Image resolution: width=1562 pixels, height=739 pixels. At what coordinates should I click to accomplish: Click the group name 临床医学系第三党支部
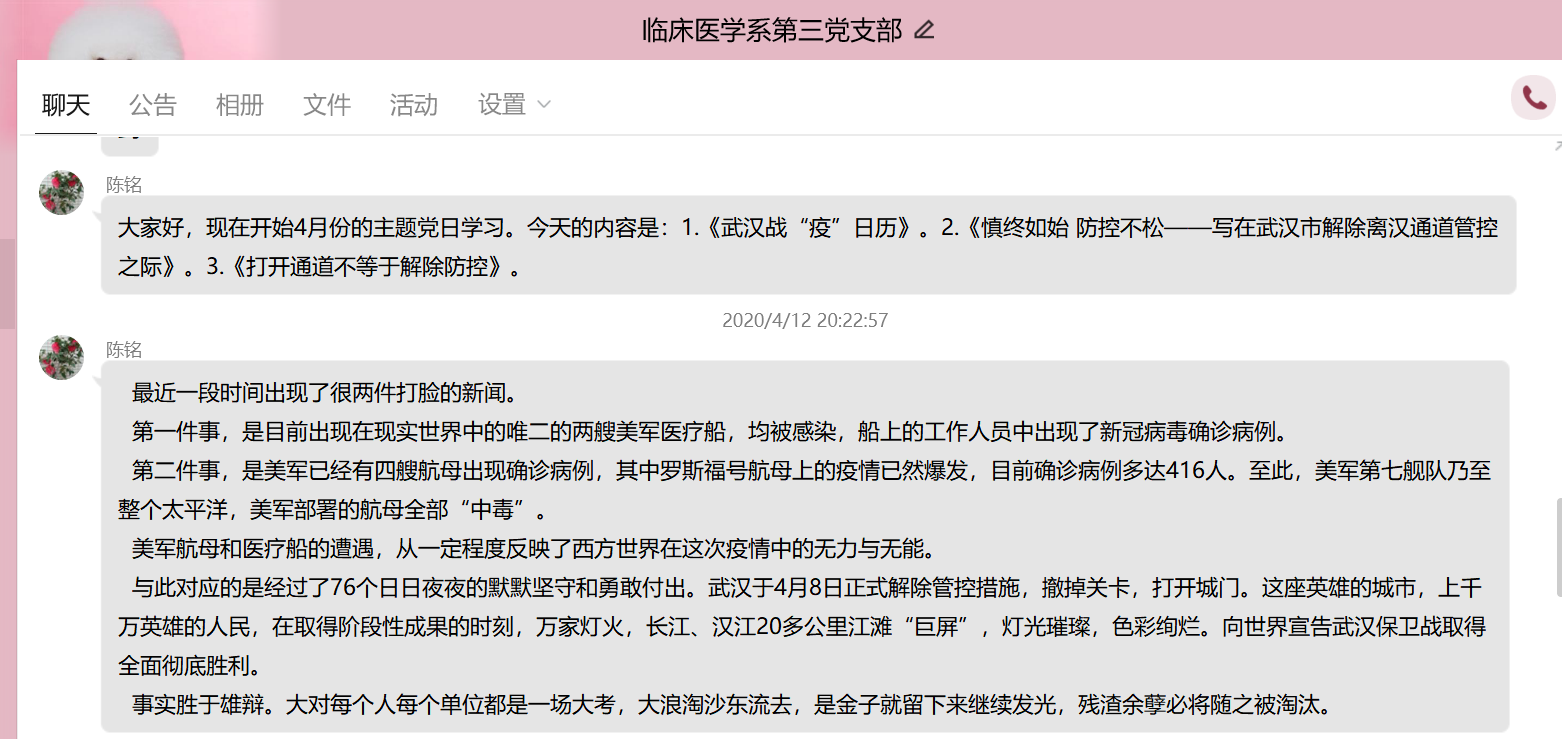[x=772, y=30]
